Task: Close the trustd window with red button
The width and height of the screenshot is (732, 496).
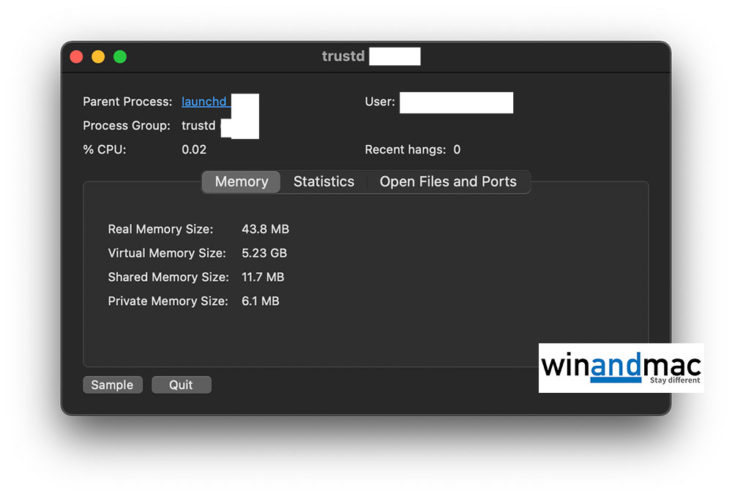Action: (76, 57)
